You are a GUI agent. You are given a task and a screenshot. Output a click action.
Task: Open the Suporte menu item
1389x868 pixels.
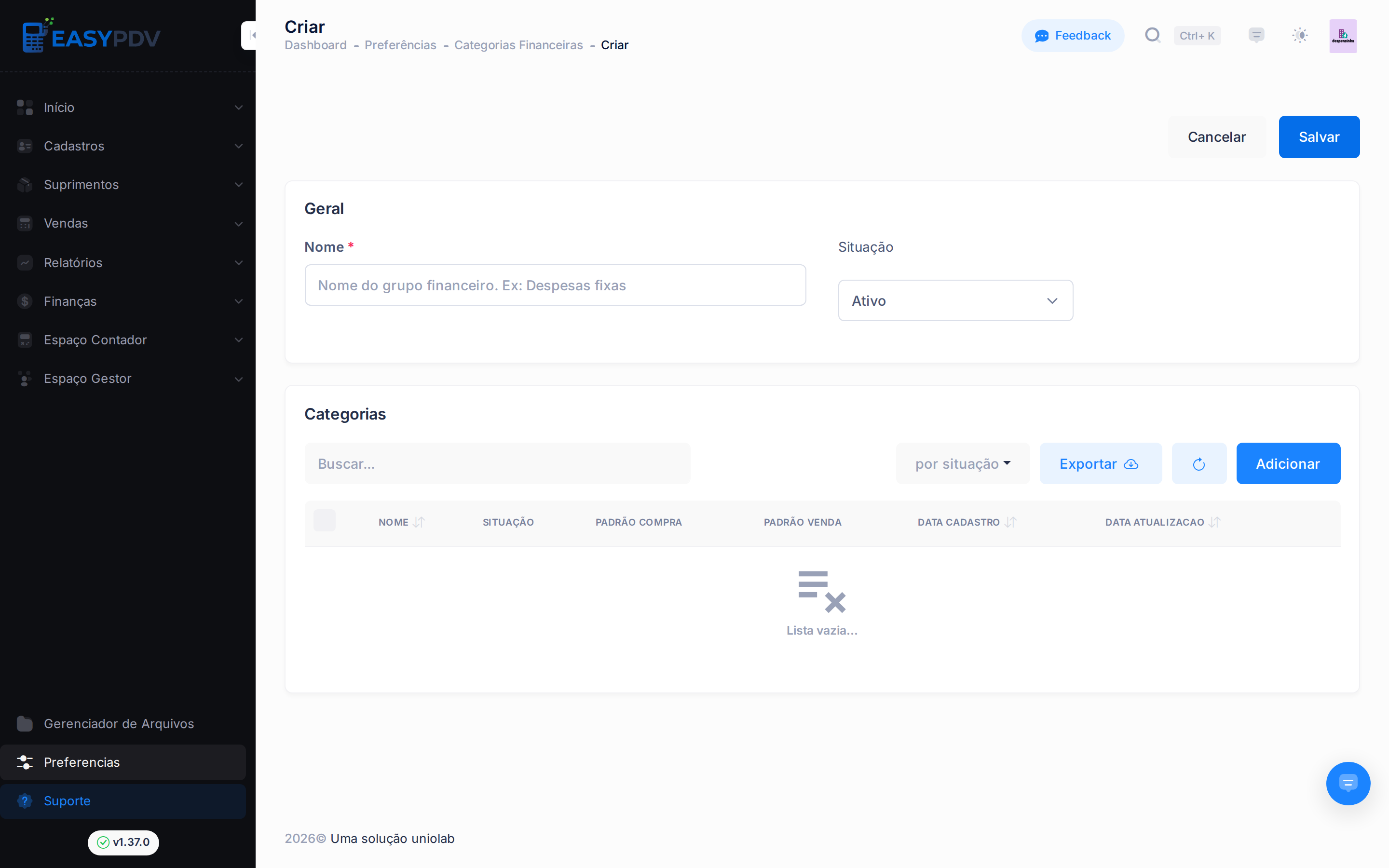click(123, 800)
